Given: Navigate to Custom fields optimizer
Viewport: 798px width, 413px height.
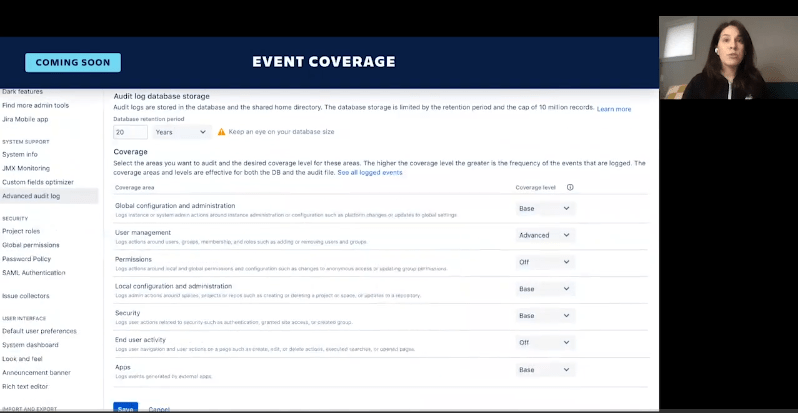Looking at the screenshot, I should coord(37,182).
